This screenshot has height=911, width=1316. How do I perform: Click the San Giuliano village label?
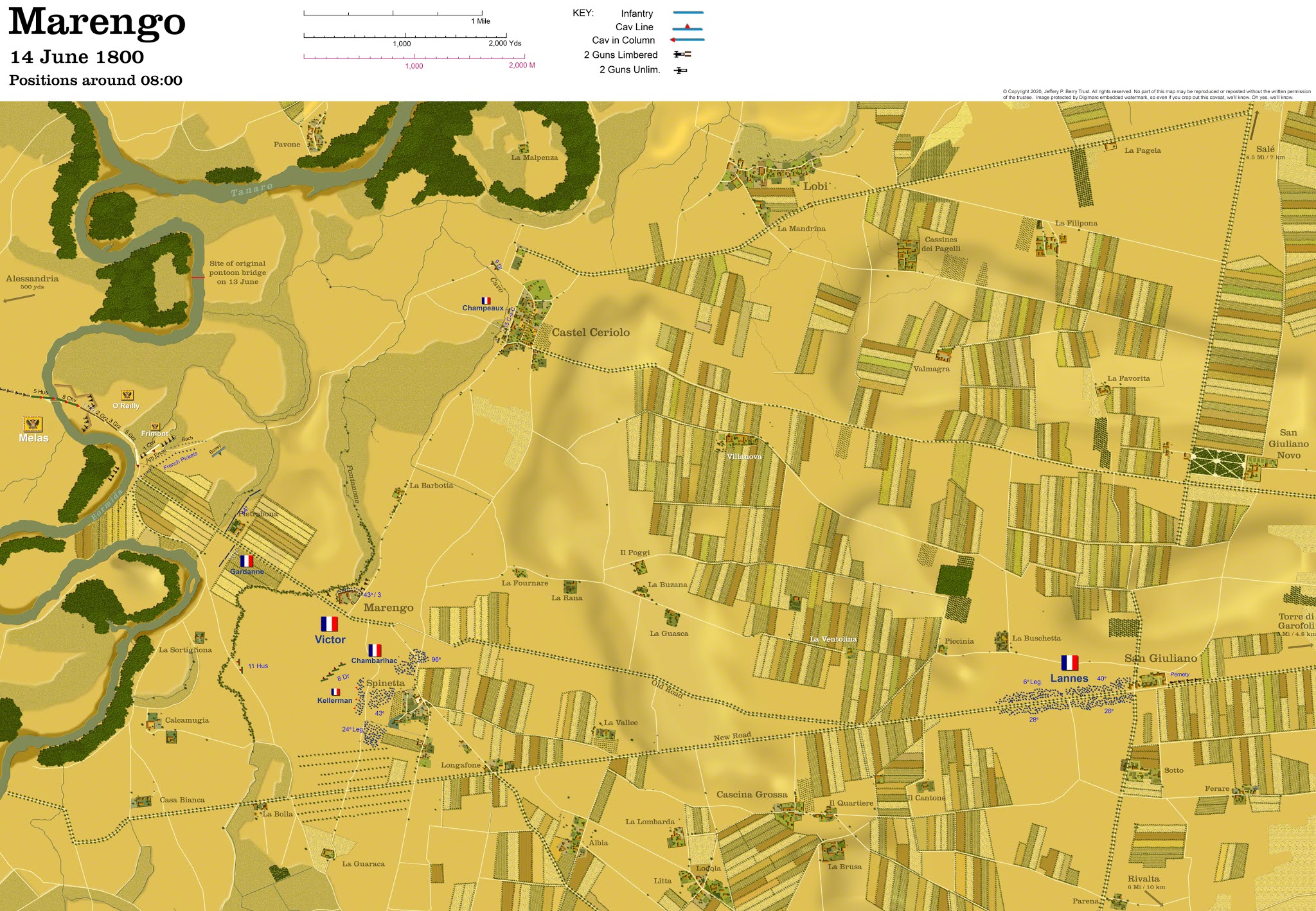[1160, 658]
